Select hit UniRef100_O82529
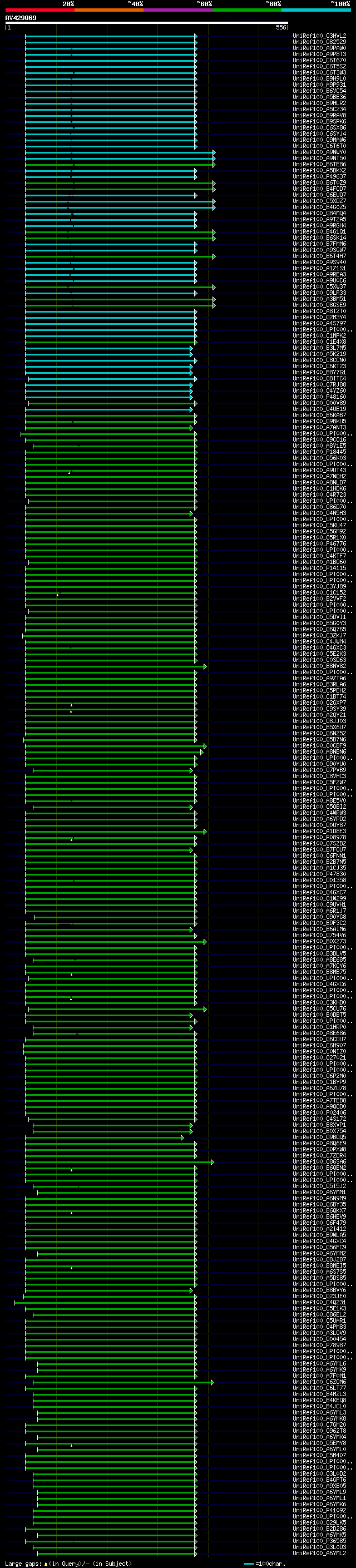 coord(319,42)
